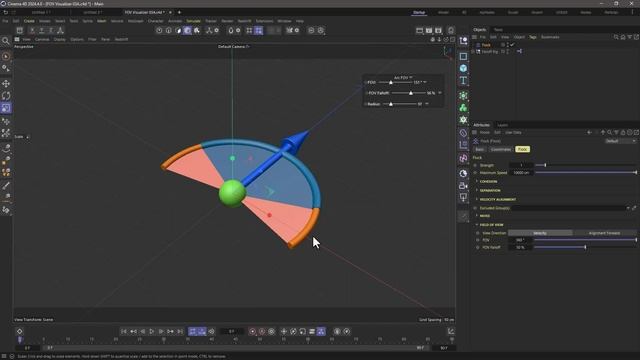The width and height of the screenshot is (640, 360).
Task: Open viewport Display menu
Action: click(60, 40)
